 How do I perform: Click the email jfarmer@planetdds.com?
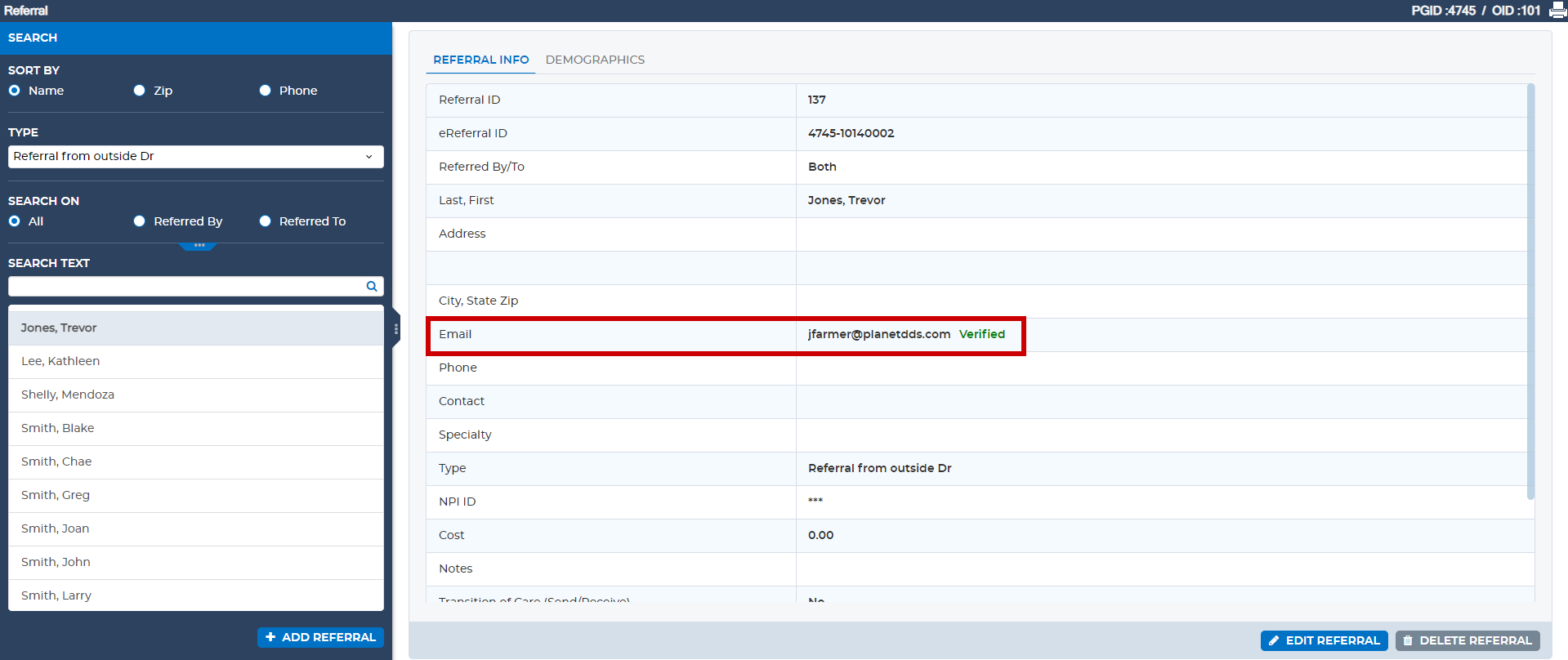pyautogui.click(x=879, y=334)
